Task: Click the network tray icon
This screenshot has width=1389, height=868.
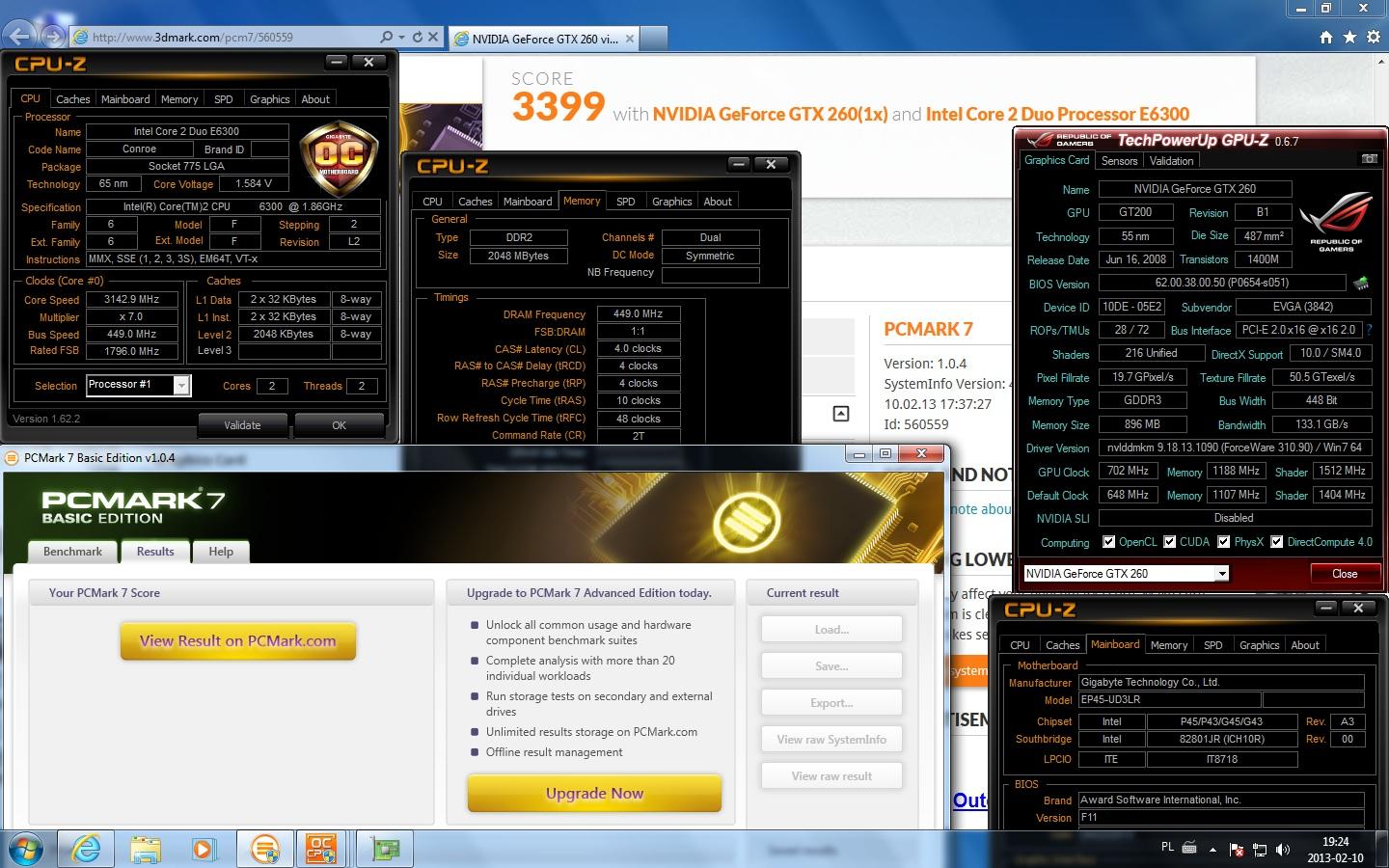Action: click(x=1260, y=850)
